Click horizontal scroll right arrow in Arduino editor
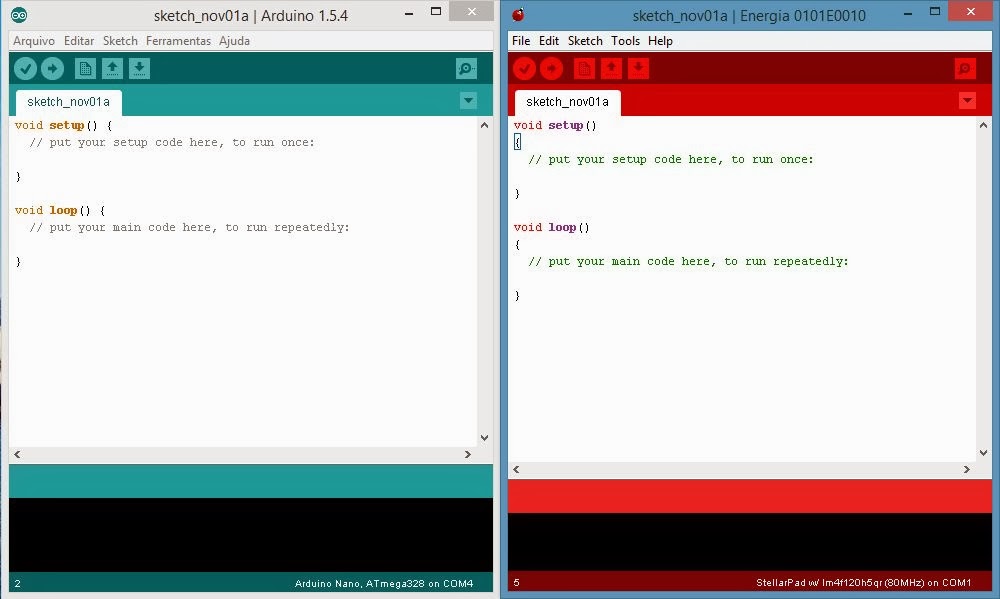Viewport: 1000px width, 599px height. [x=467, y=454]
